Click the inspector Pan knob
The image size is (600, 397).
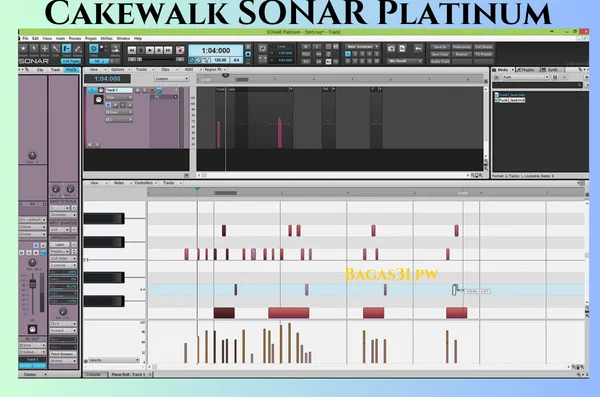point(33,262)
